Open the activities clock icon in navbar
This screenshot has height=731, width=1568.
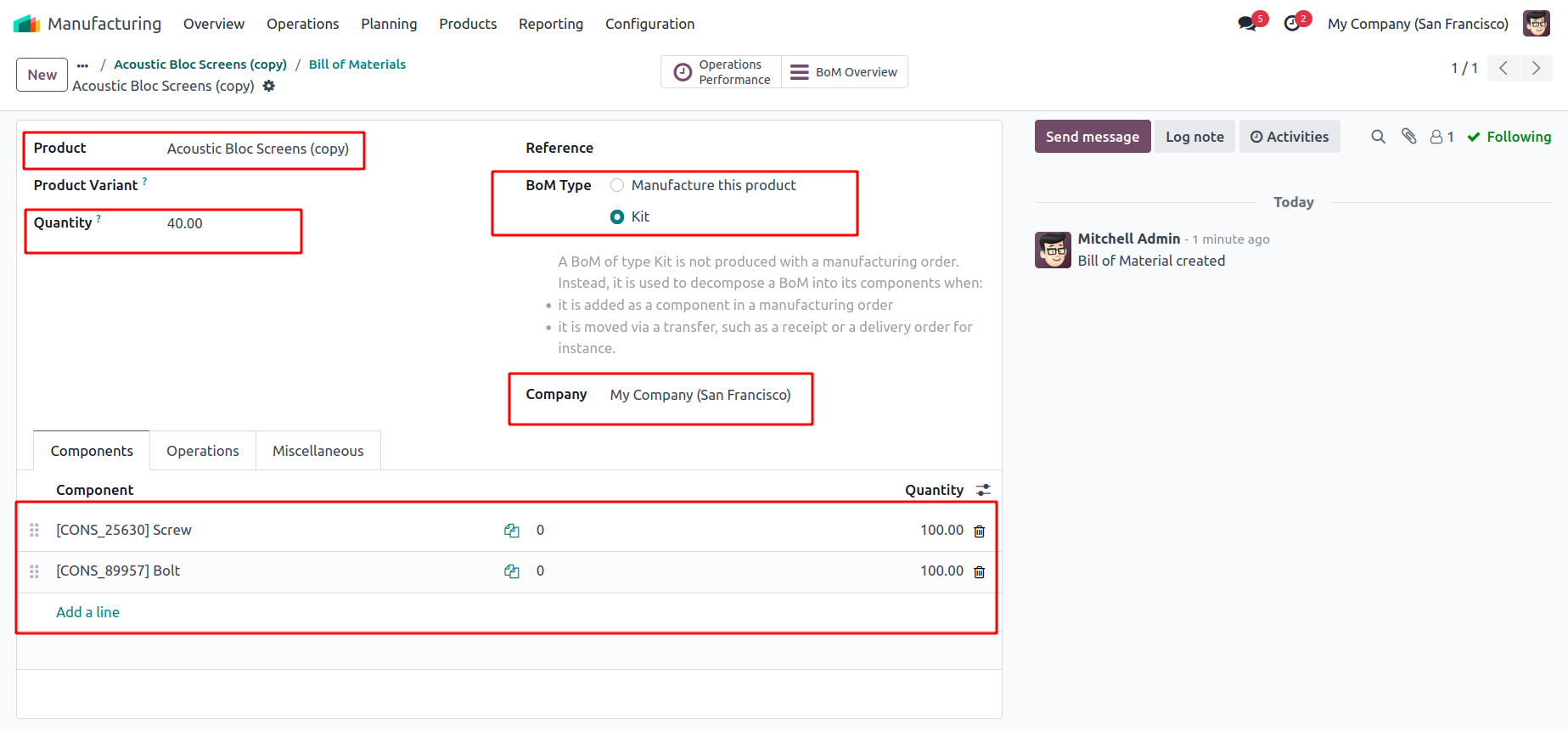coord(1292,24)
